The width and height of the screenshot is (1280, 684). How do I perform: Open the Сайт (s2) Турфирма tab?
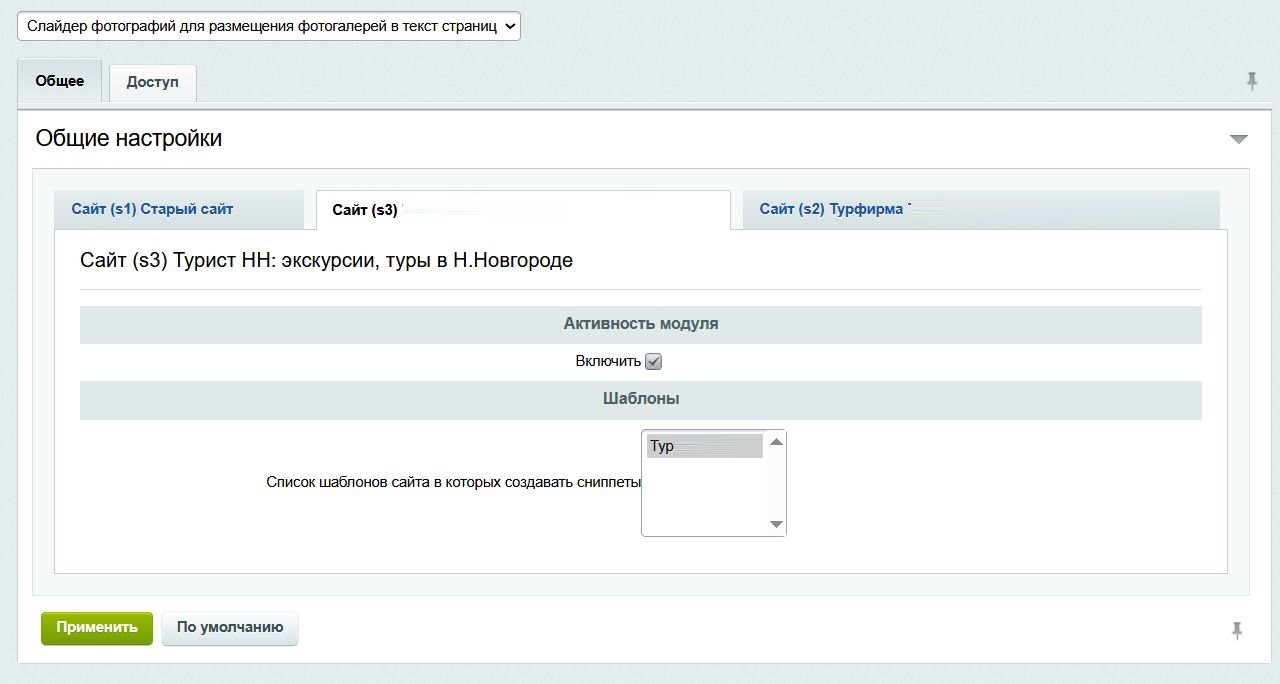pyautogui.click(x=831, y=209)
